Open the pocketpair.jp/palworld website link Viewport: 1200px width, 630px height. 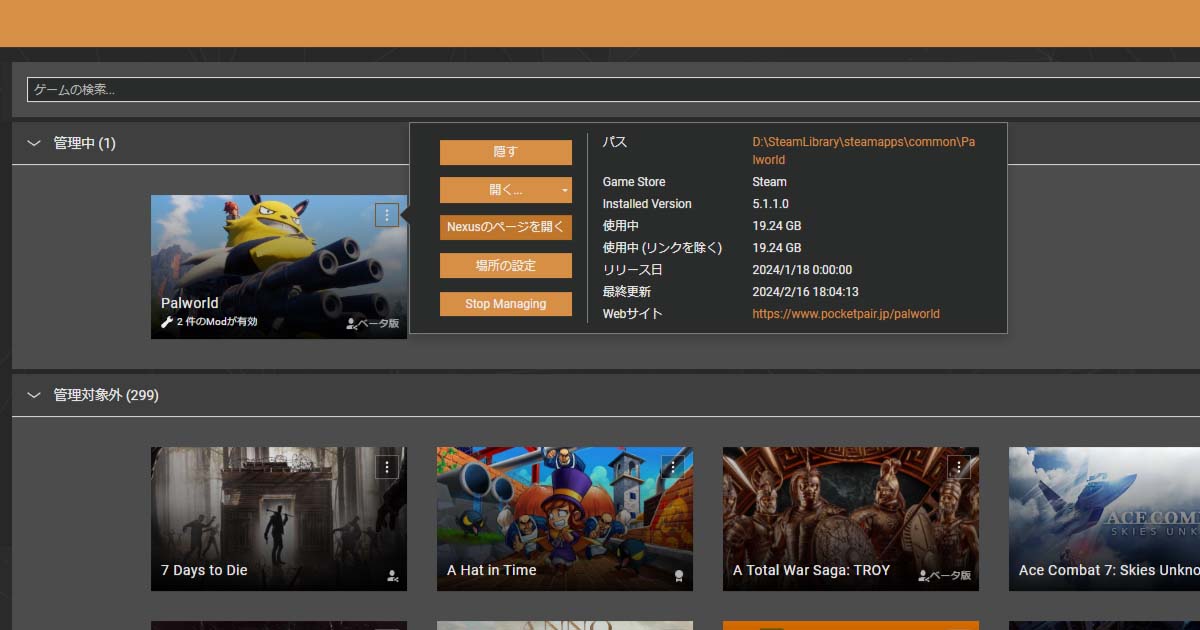coord(846,314)
